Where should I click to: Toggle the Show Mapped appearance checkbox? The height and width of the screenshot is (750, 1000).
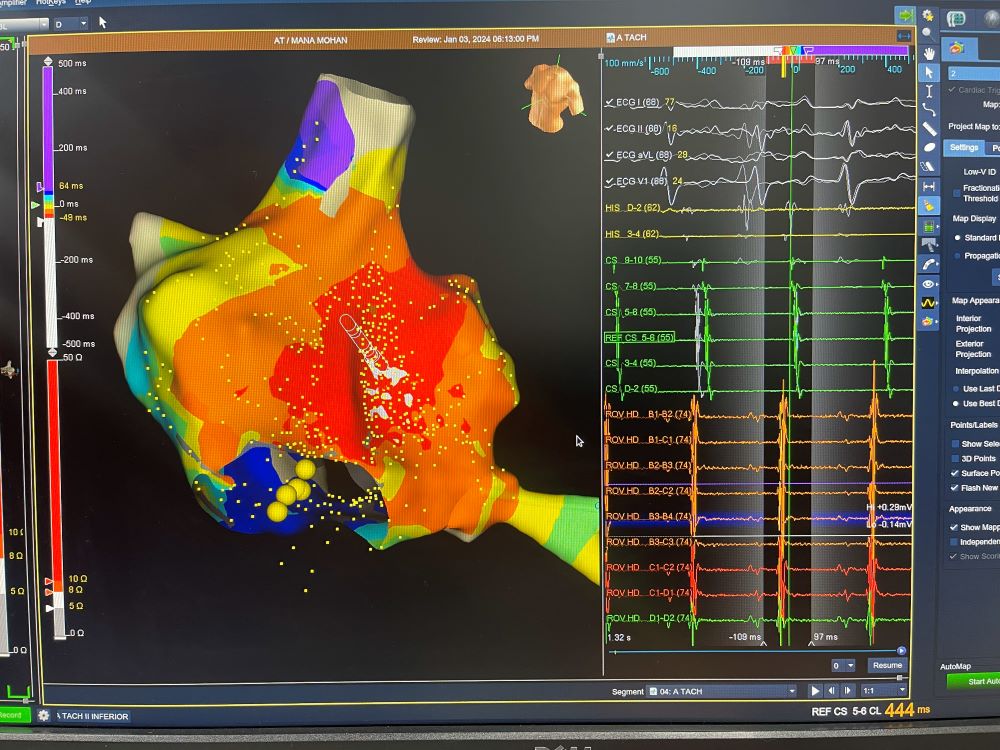[954, 527]
